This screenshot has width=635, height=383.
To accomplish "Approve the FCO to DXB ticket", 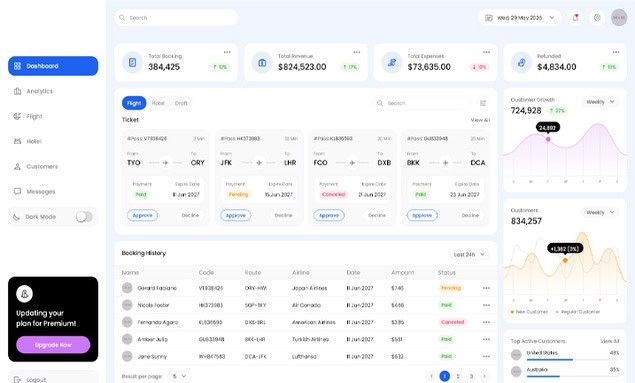I will click(329, 215).
